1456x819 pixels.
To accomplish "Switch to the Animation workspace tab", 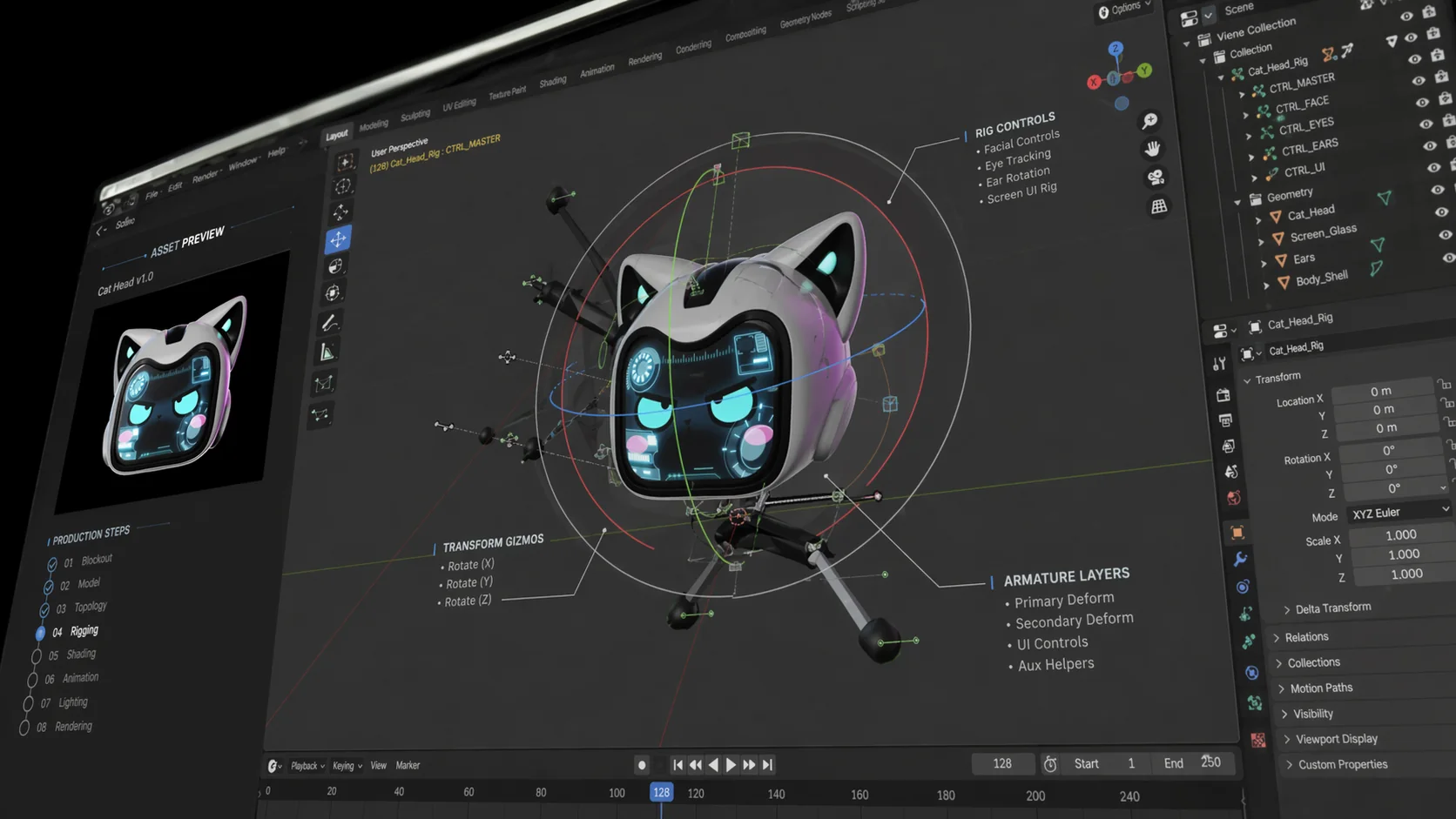I will click(597, 70).
